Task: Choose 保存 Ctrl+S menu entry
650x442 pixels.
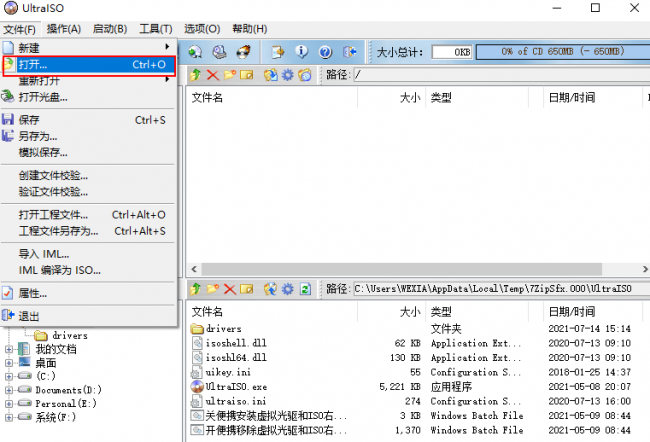Action: pyautogui.click(x=89, y=120)
